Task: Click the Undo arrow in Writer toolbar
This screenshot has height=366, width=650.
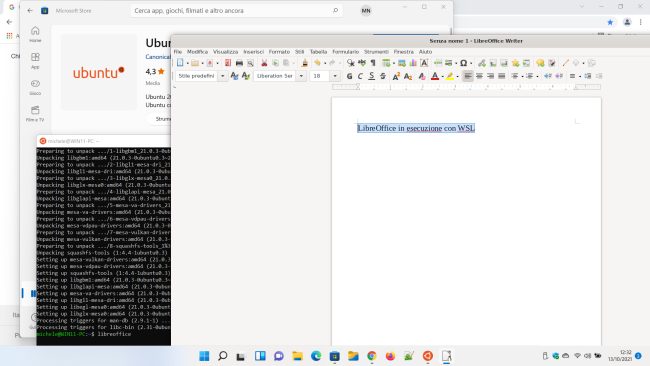Action: click(317, 63)
